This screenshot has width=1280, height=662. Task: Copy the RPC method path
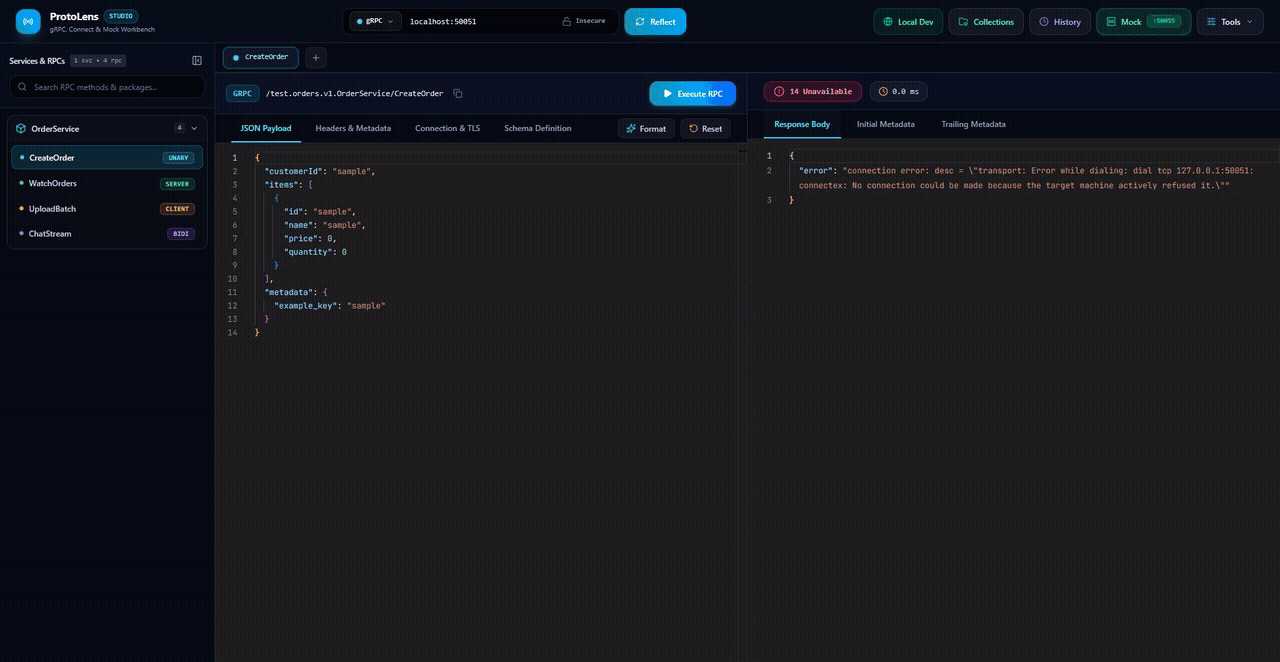pos(458,93)
